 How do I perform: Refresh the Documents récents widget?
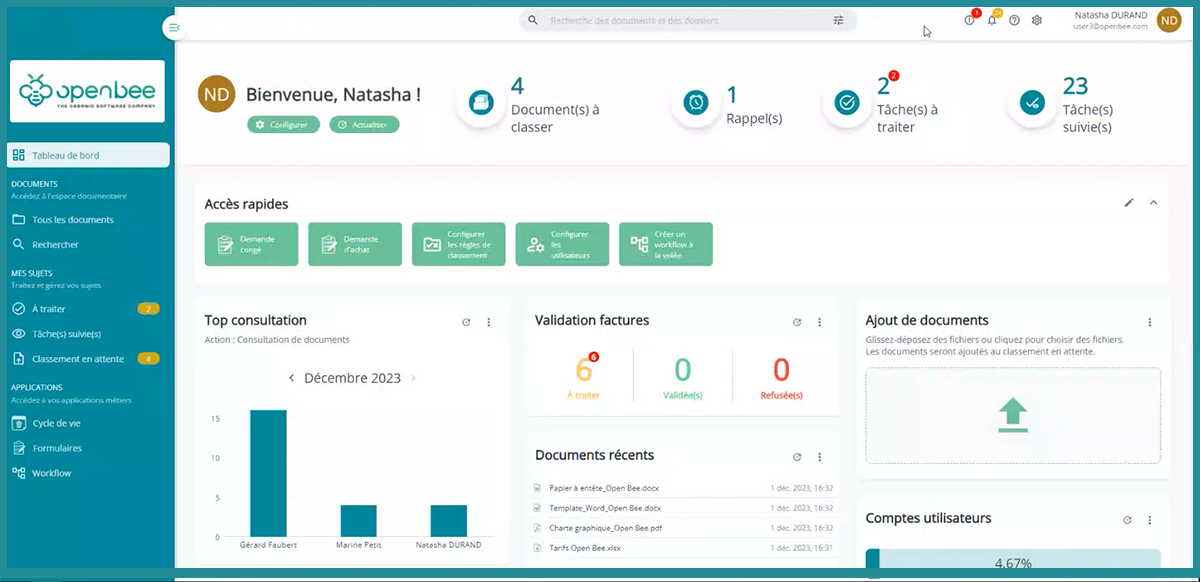[x=797, y=457]
